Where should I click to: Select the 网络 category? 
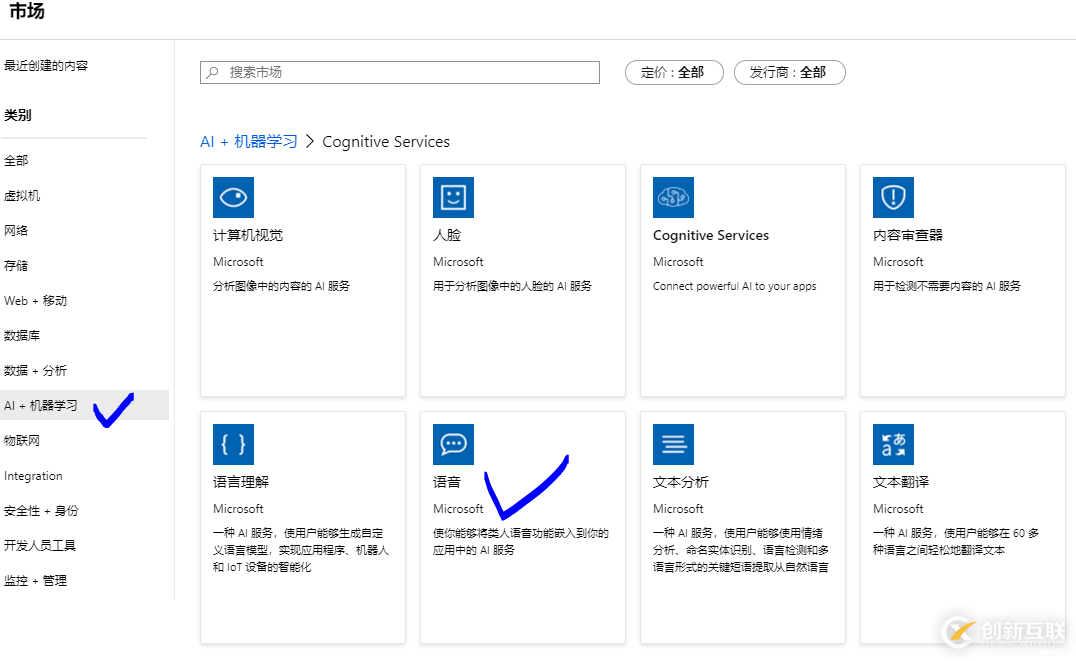point(16,231)
